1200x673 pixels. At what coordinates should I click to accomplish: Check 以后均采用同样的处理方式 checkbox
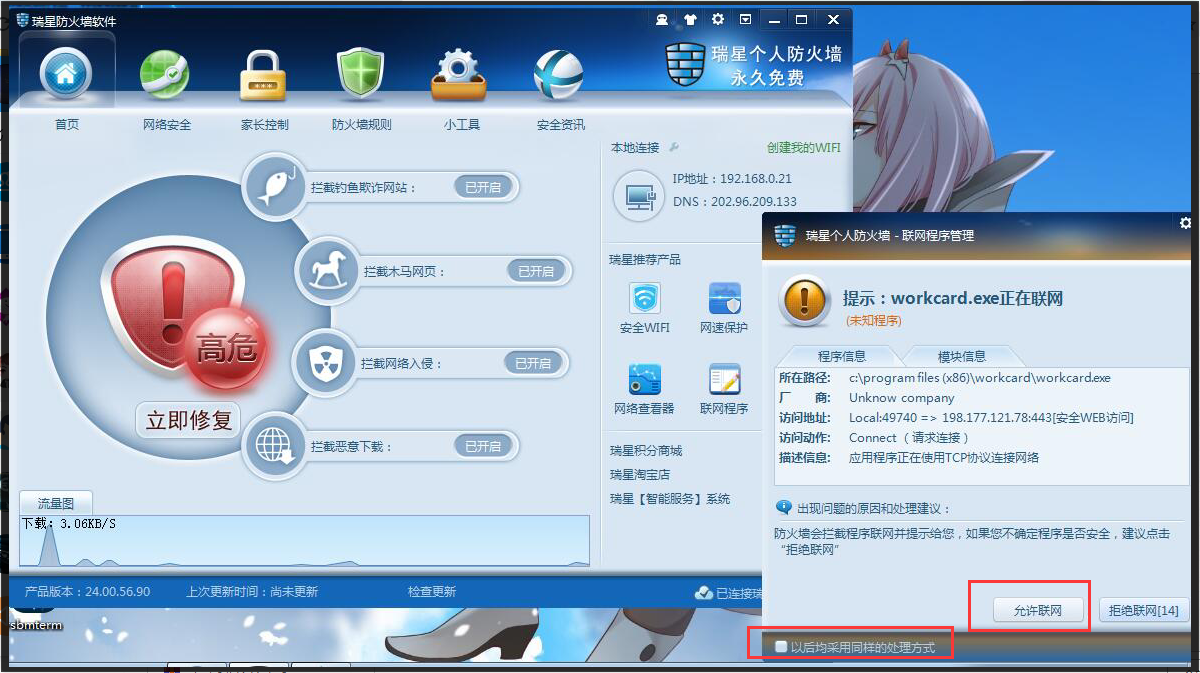(x=781, y=648)
